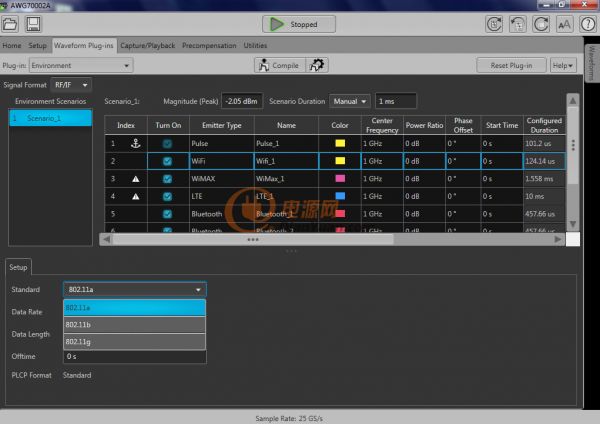Click the table scroll up arrow
Screen dimensions: 600x424
(573, 101)
